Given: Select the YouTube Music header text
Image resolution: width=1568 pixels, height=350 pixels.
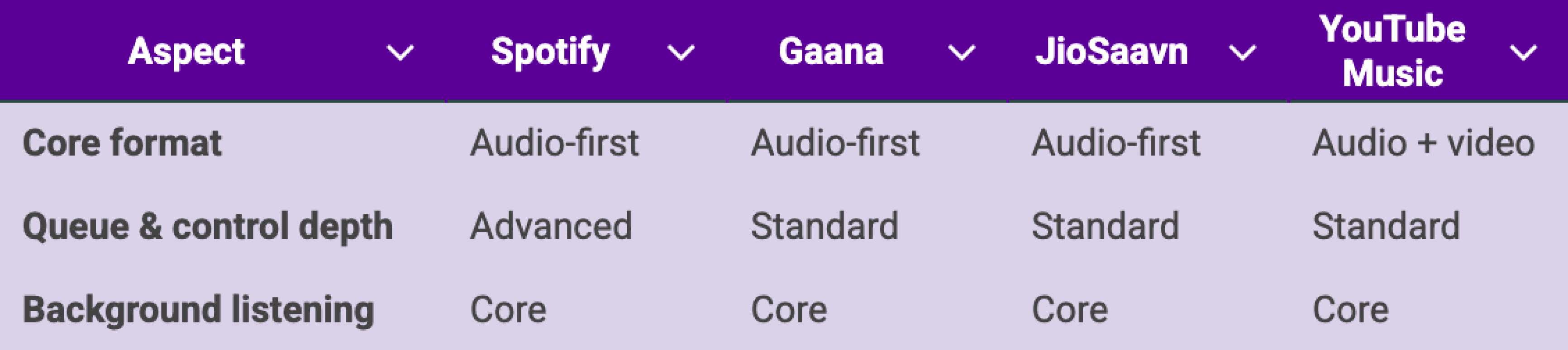Looking at the screenshot, I should 1393,51.
